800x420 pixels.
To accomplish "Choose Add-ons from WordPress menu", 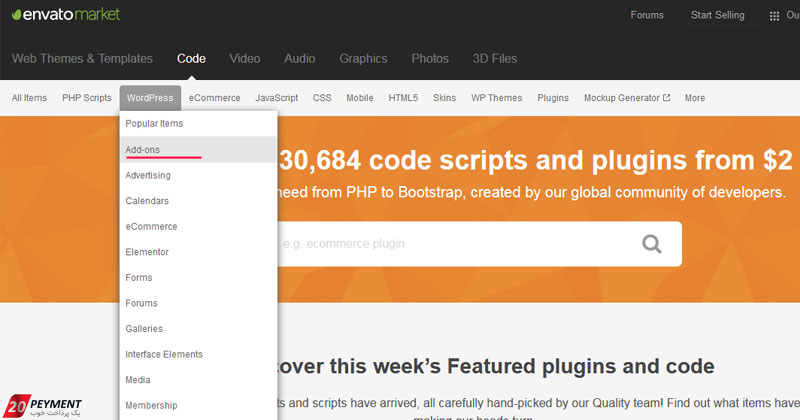I will 198,150.
